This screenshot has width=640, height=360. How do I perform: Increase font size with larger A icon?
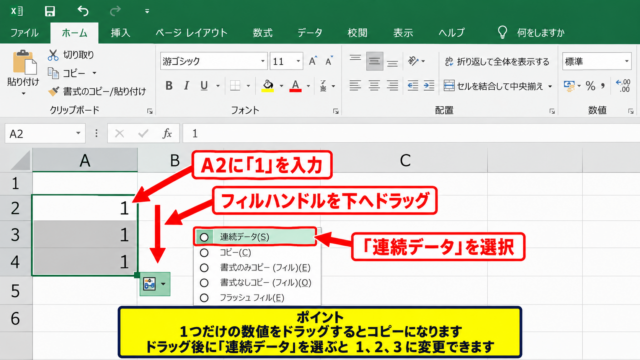coord(313,61)
